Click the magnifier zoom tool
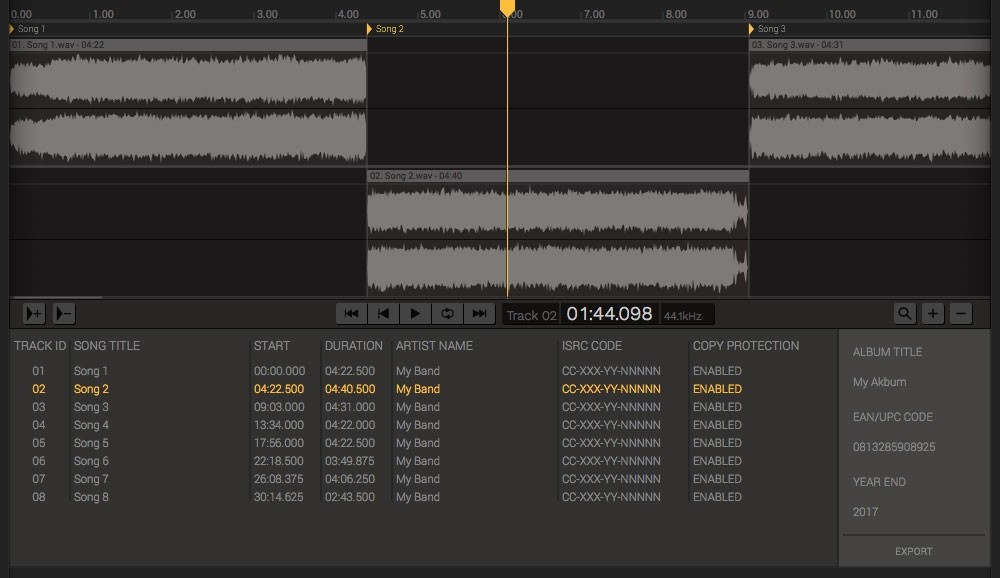Viewport: 1000px width, 578px height. point(904,313)
